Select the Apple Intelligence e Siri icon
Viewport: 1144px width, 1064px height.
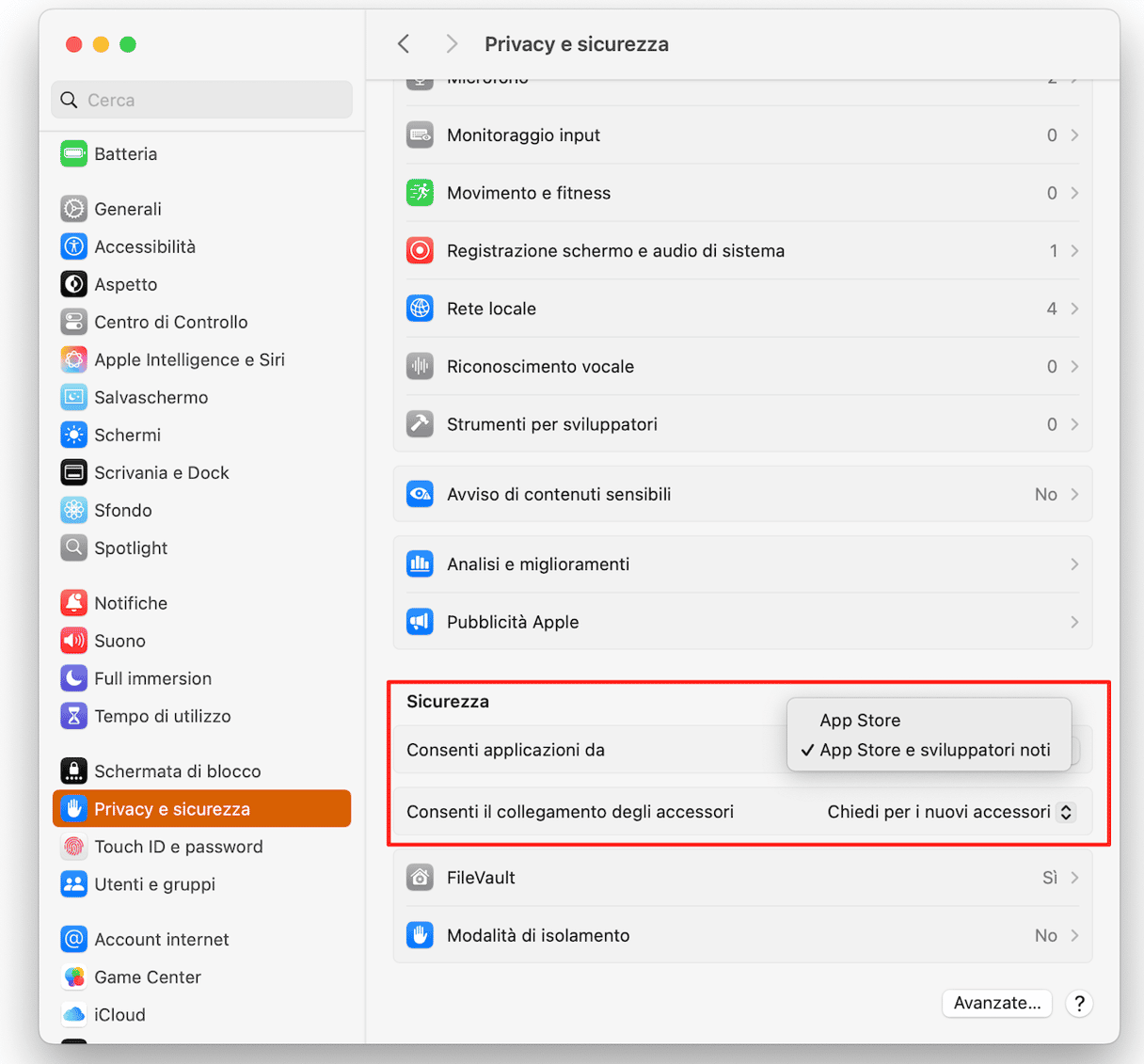(x=73, y=359)
